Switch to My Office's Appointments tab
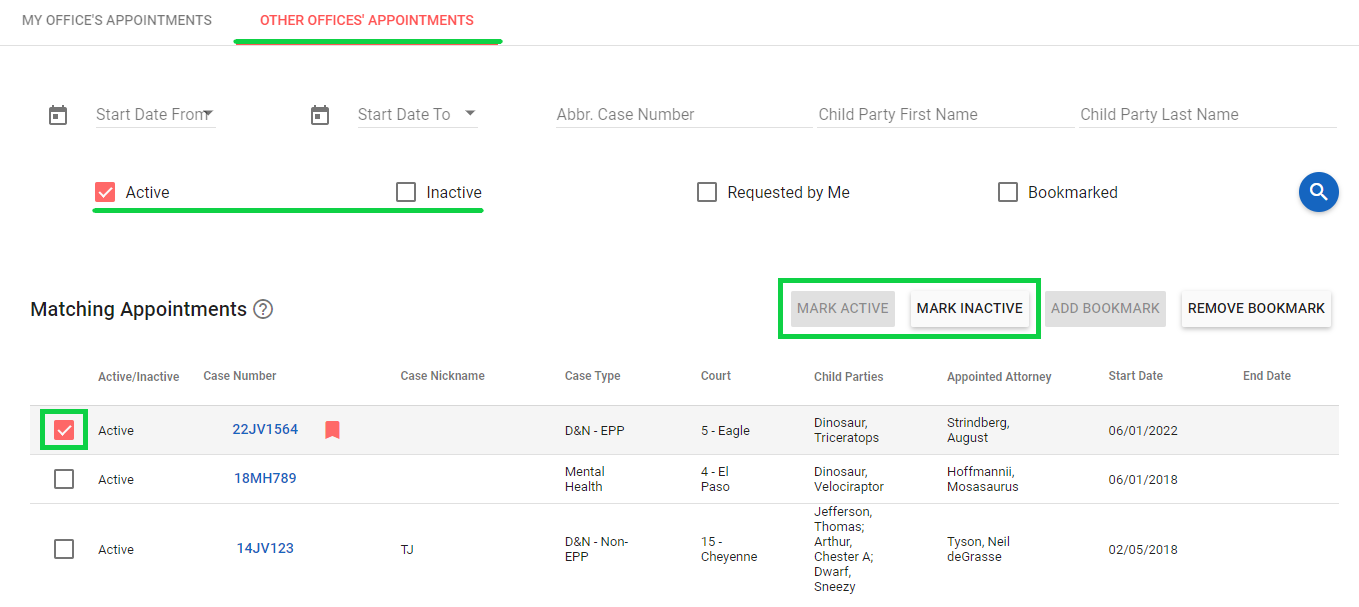The height and width of the screenshot is (607, 1359). (117, 20)
